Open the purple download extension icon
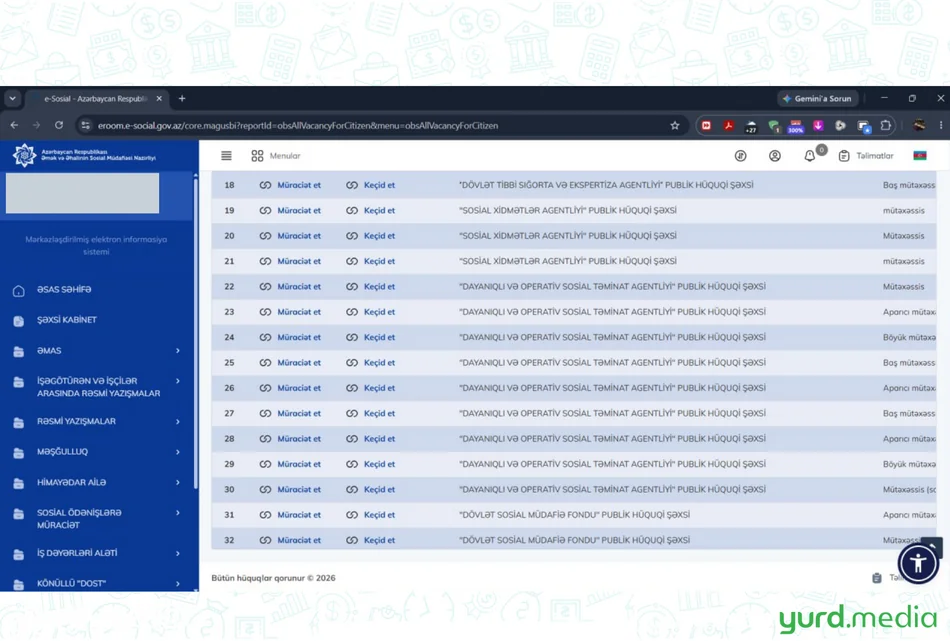 tap(818, 125)
